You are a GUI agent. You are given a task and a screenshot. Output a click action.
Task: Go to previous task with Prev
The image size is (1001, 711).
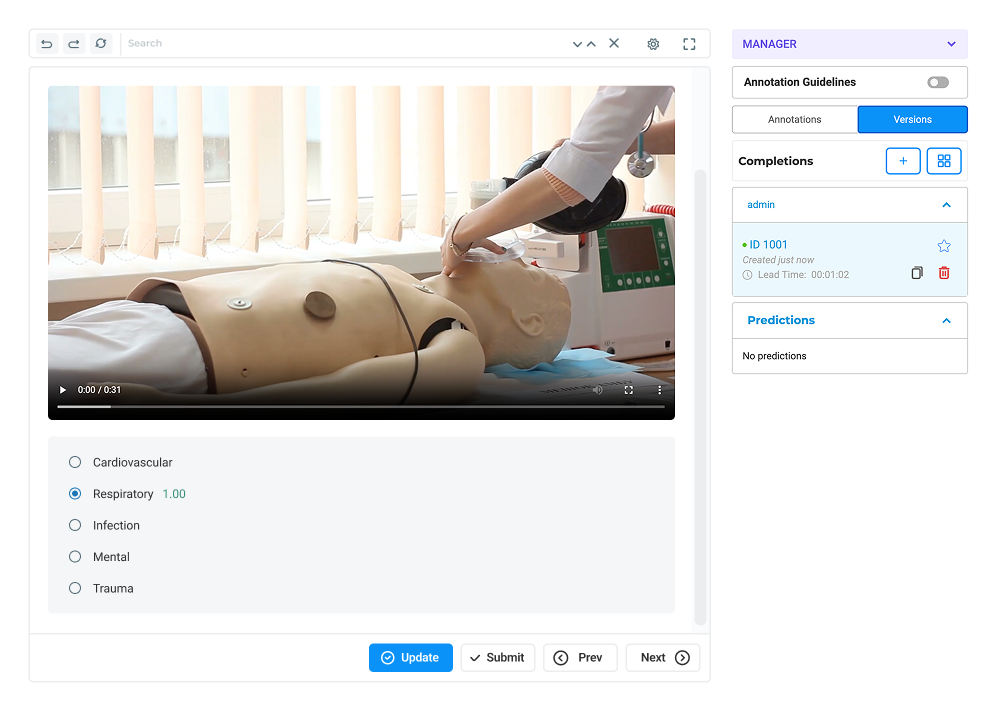580,657
